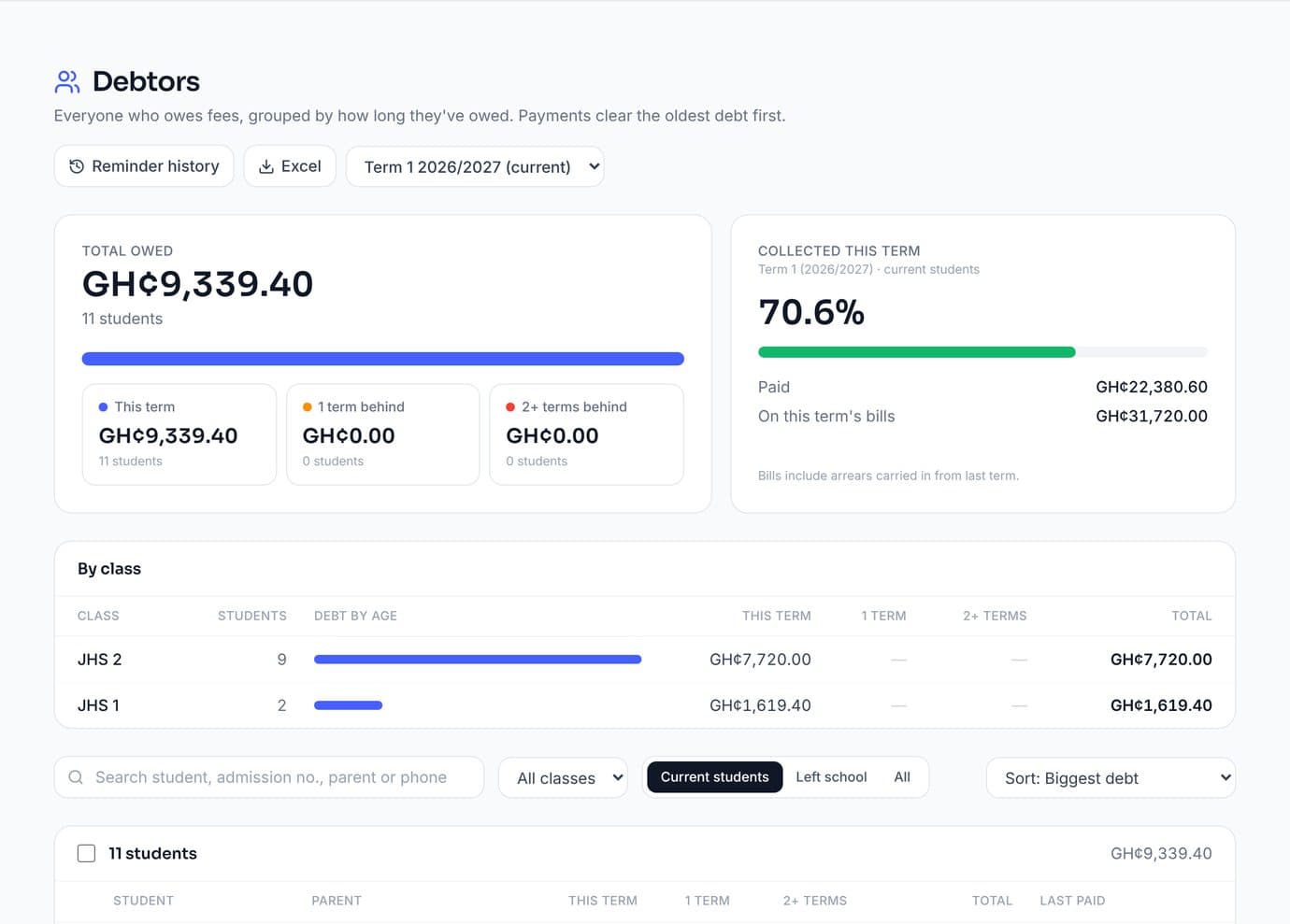Click the GH¢7,720.00 total for JHS 2
The image size is (1290, 924).
[x=1161, y=660]
